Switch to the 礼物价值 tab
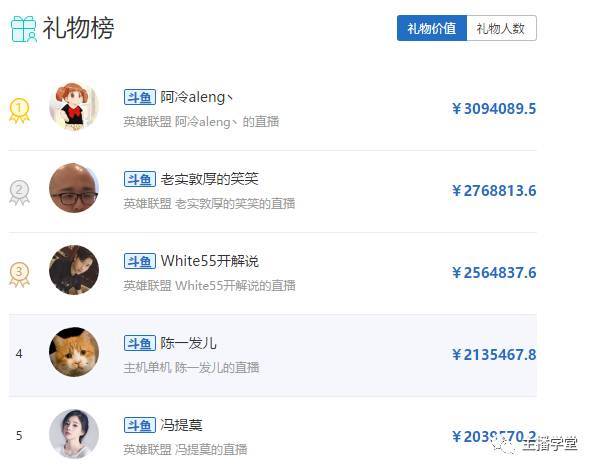Screen dimensions: 596x470 coord(432,28)
